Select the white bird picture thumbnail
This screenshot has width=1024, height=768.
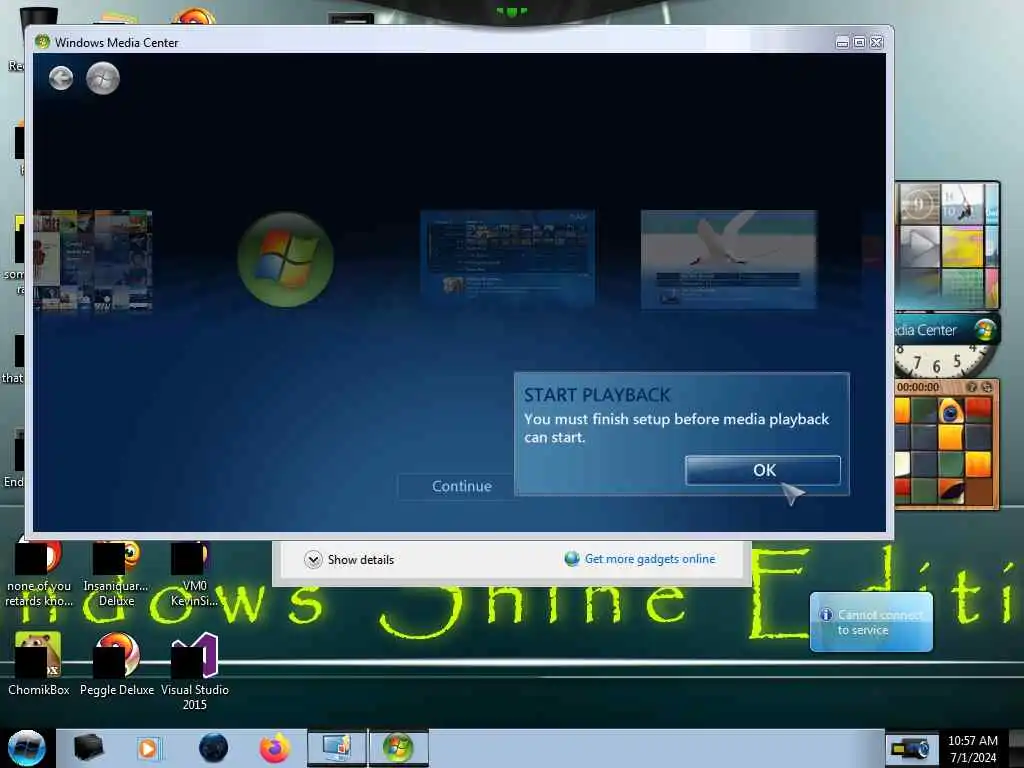(728, 259)
